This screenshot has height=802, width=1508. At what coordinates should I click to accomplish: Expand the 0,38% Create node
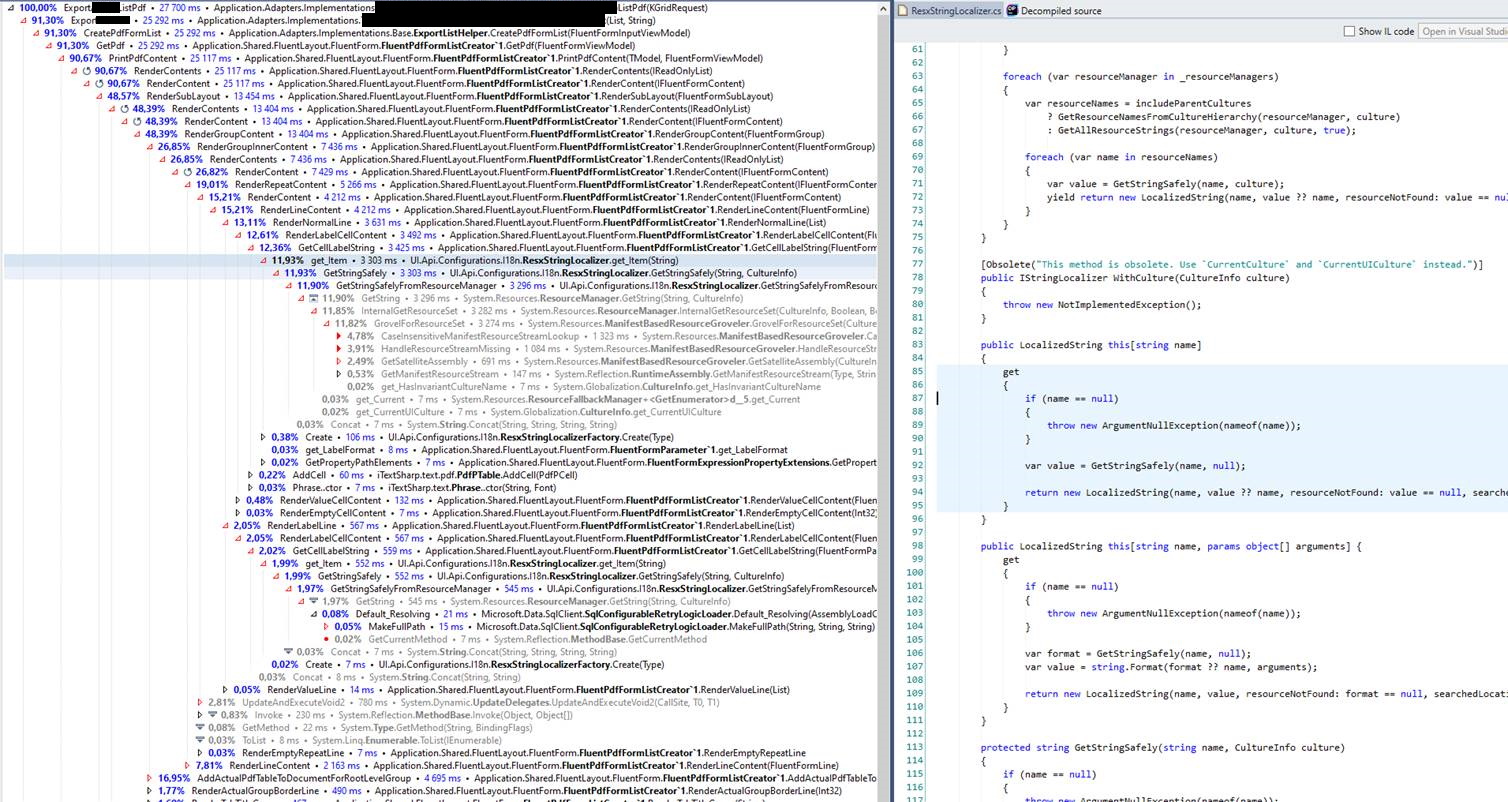tap(263, 437)
